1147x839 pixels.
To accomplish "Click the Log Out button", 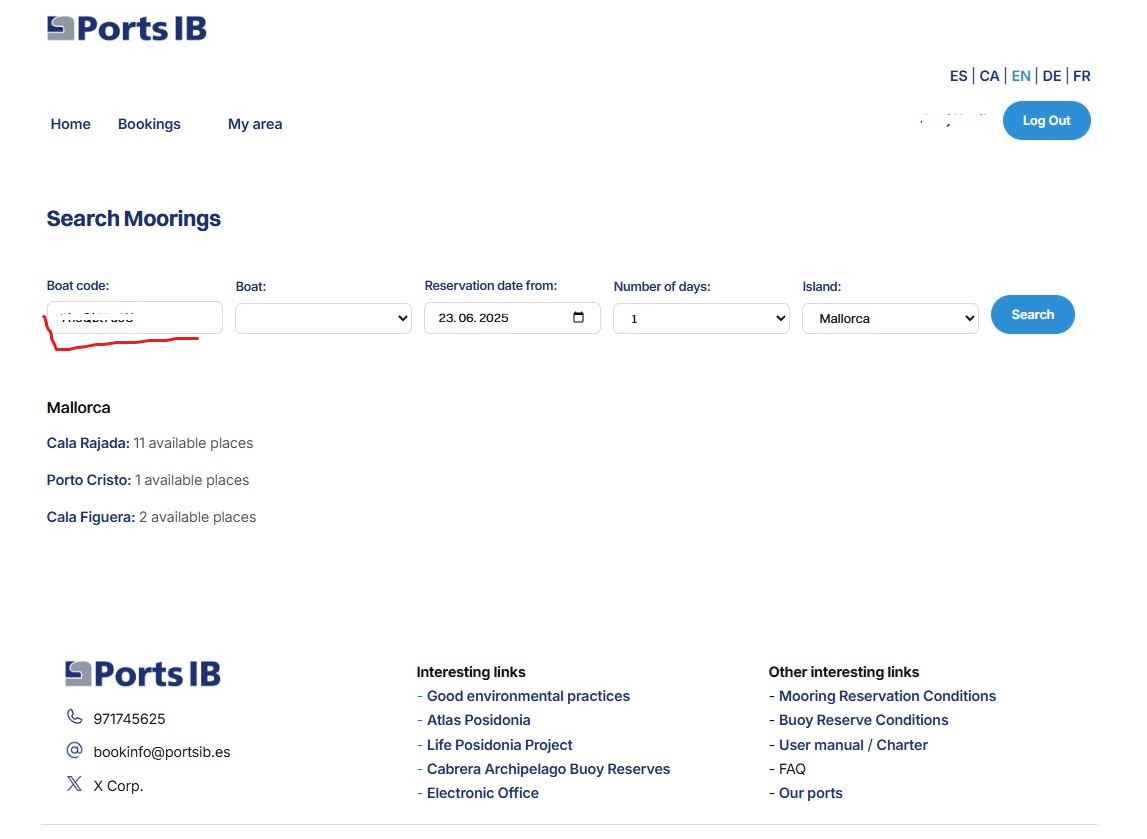I will (x=1046, y=121).
